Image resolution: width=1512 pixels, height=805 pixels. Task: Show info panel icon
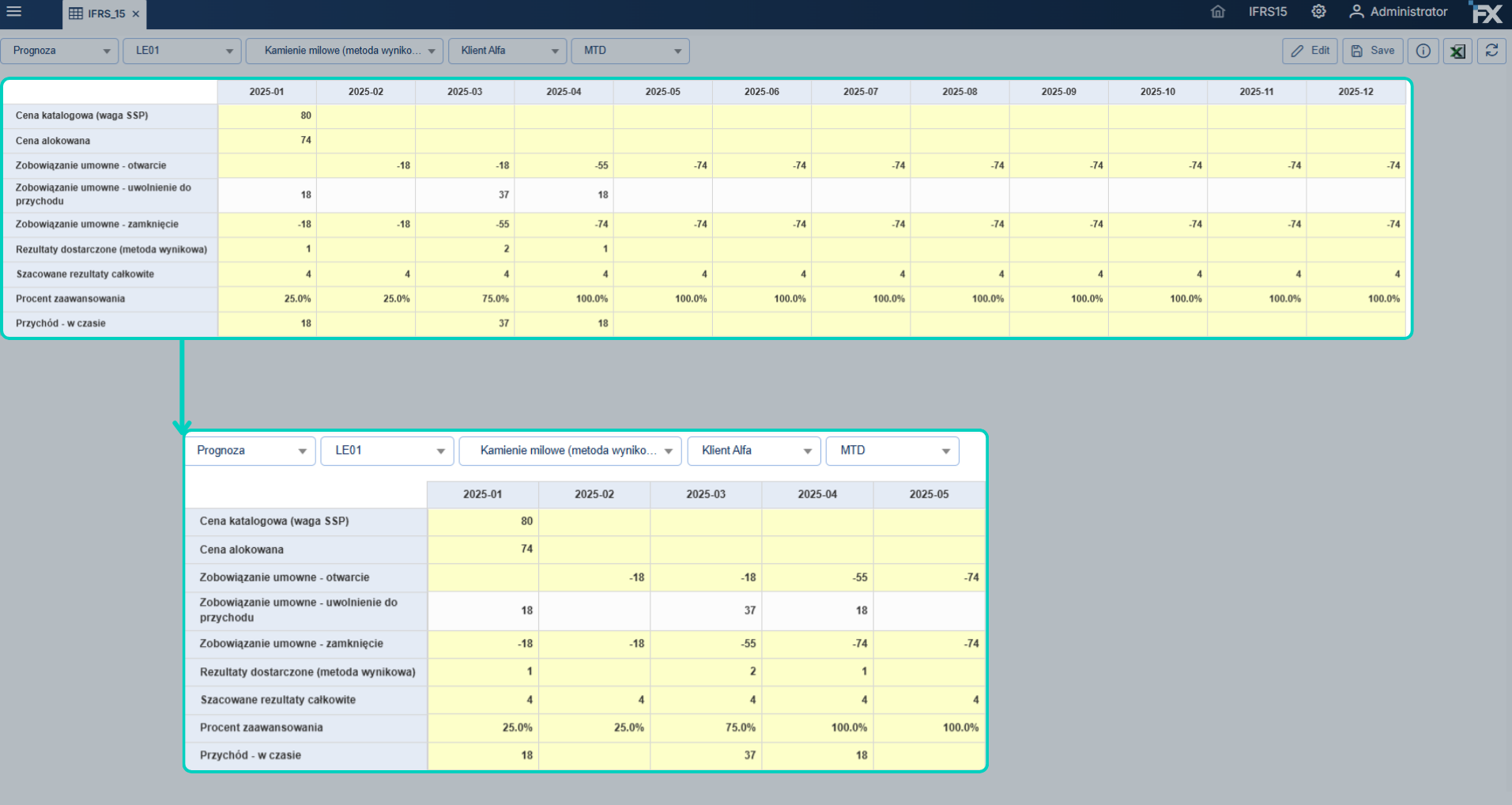point(1423,51)
